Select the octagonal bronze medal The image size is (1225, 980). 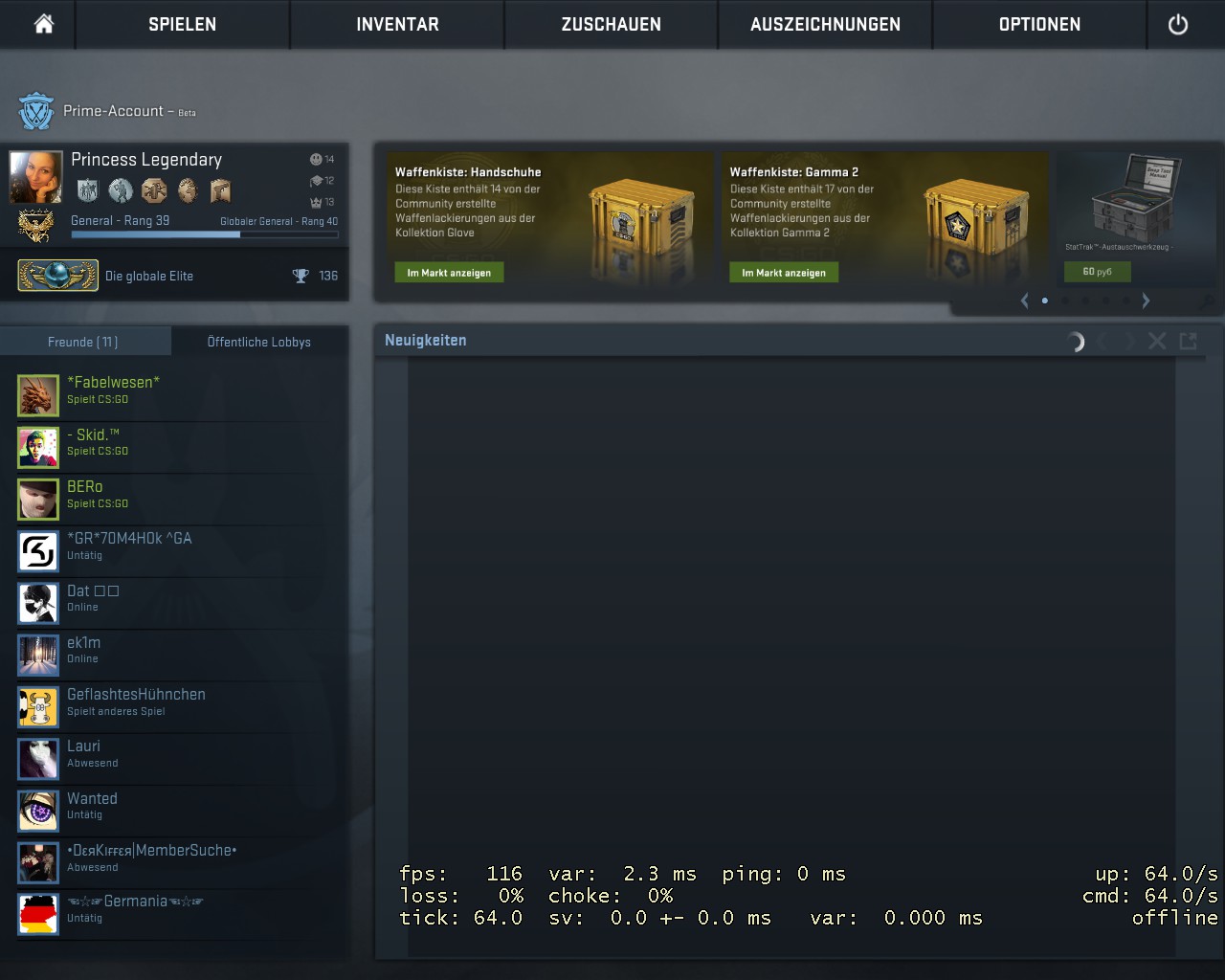(154, 190)
